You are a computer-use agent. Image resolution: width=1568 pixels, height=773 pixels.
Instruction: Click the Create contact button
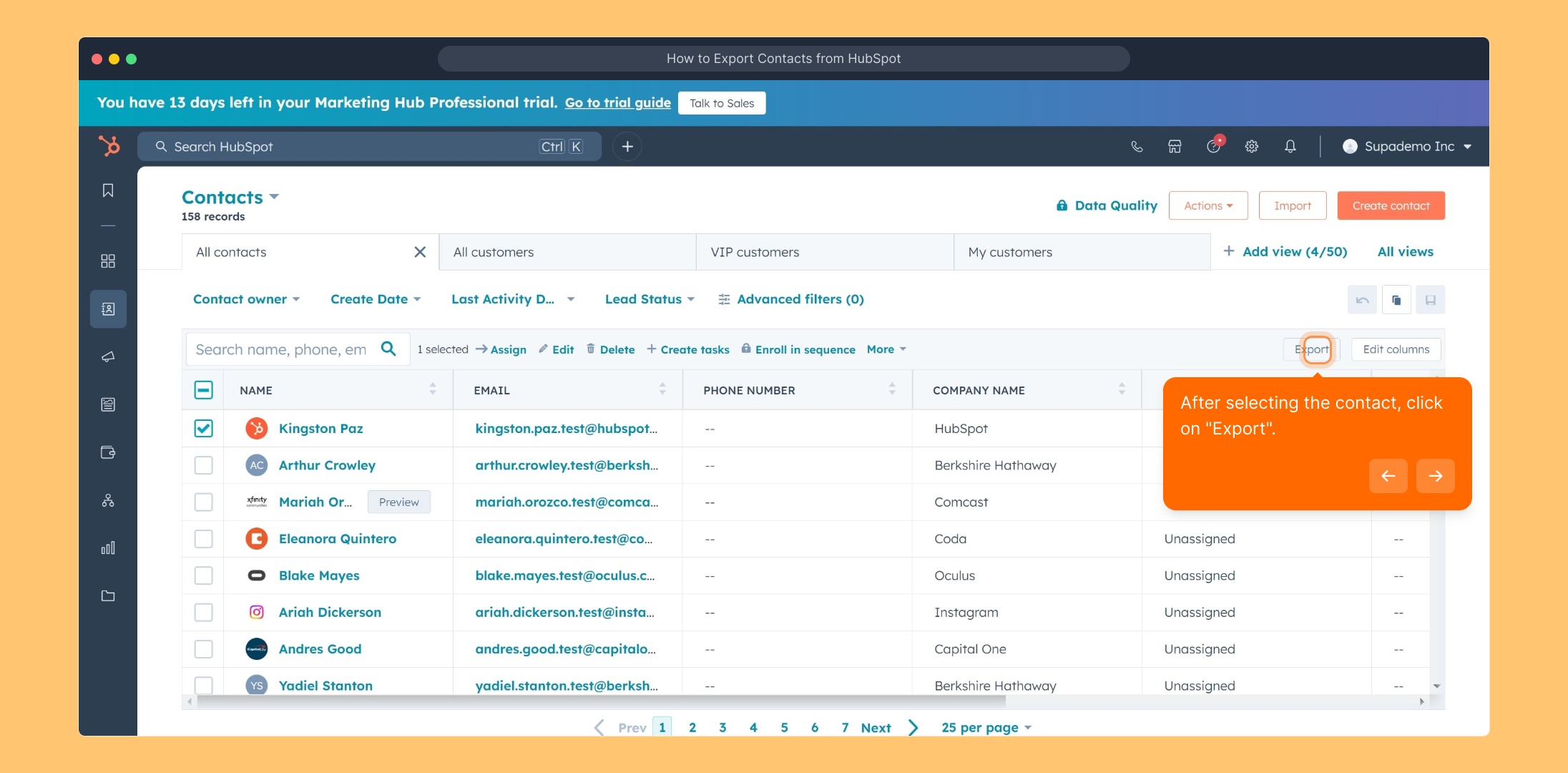[1391, 205]
